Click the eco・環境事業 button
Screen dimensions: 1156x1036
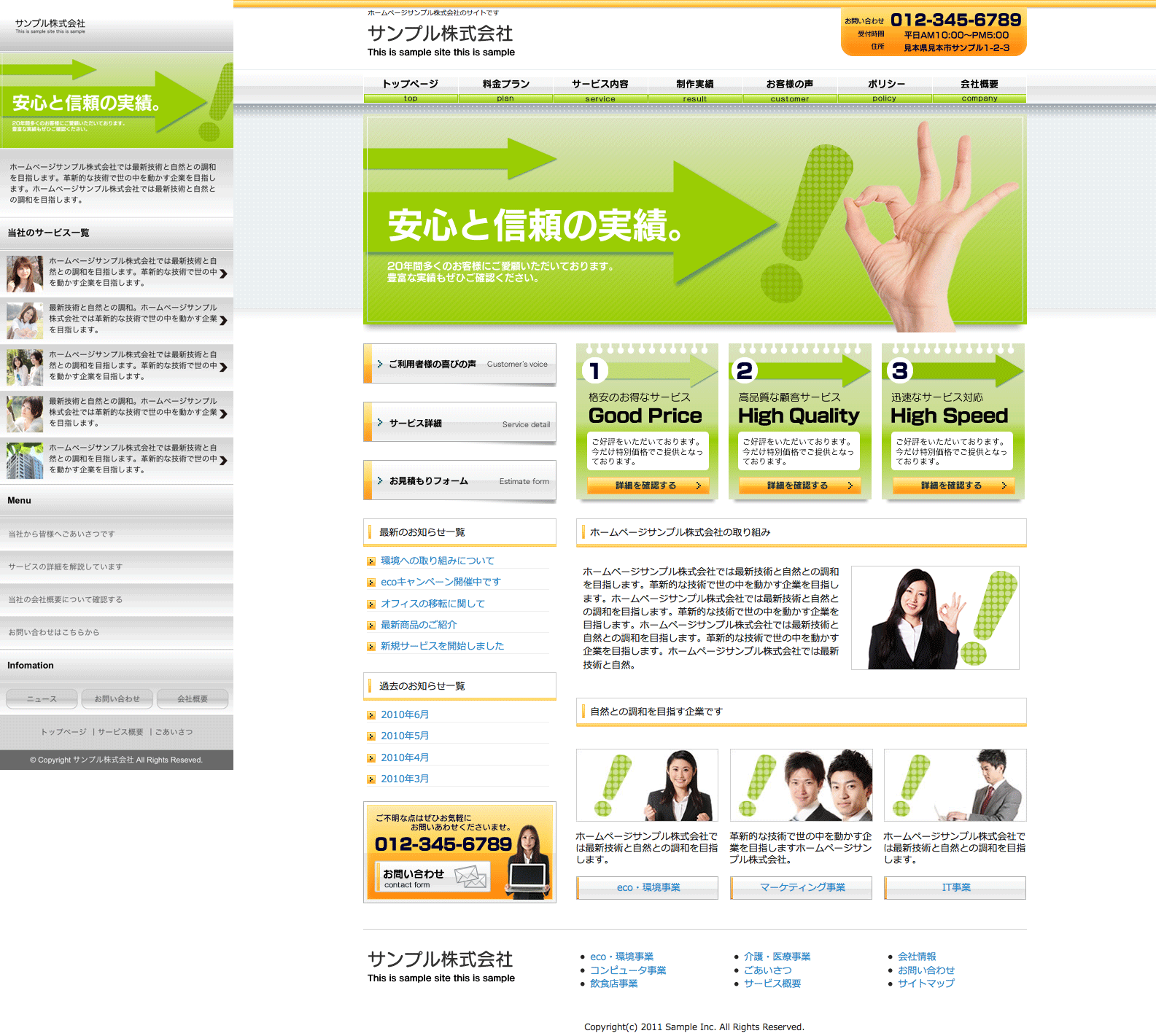[648, 887]
